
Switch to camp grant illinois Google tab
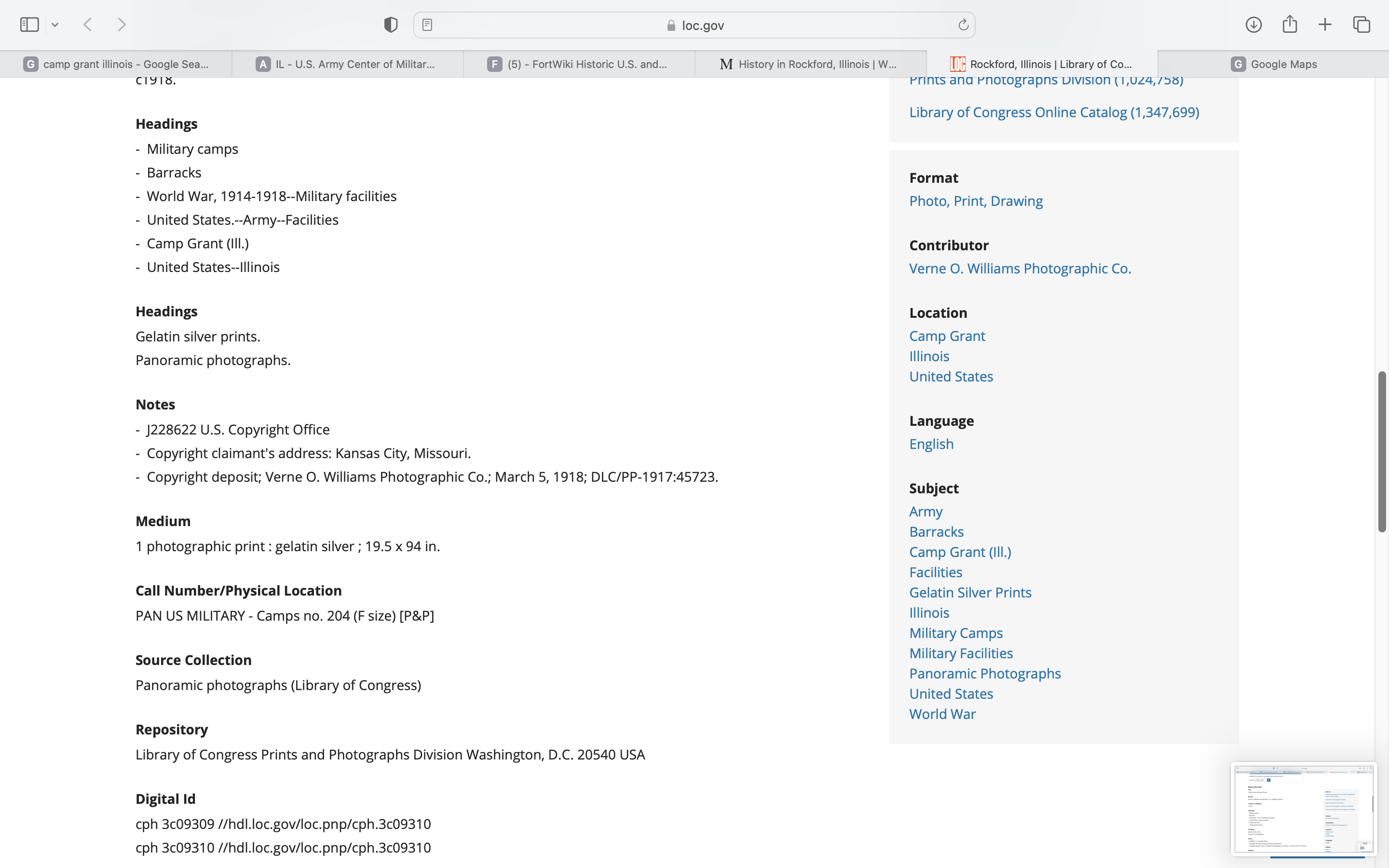[x=117, y=64]
